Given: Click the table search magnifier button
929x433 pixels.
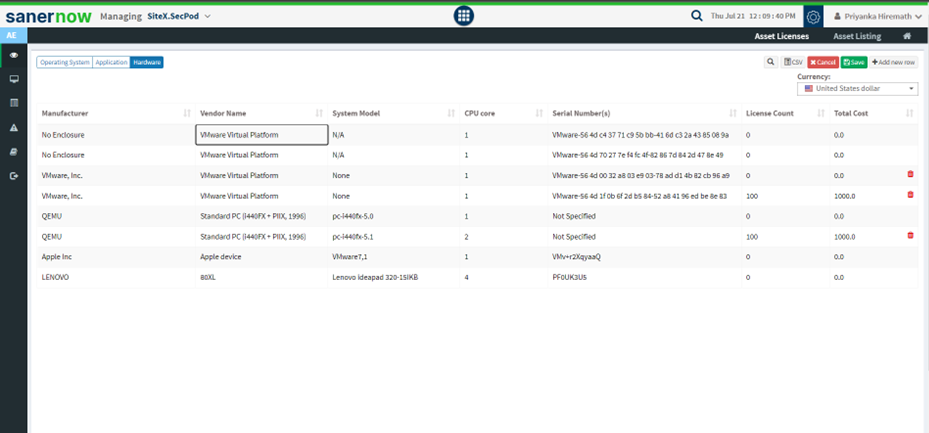Looking at the screenshot, I should click(x=771, y=62).
